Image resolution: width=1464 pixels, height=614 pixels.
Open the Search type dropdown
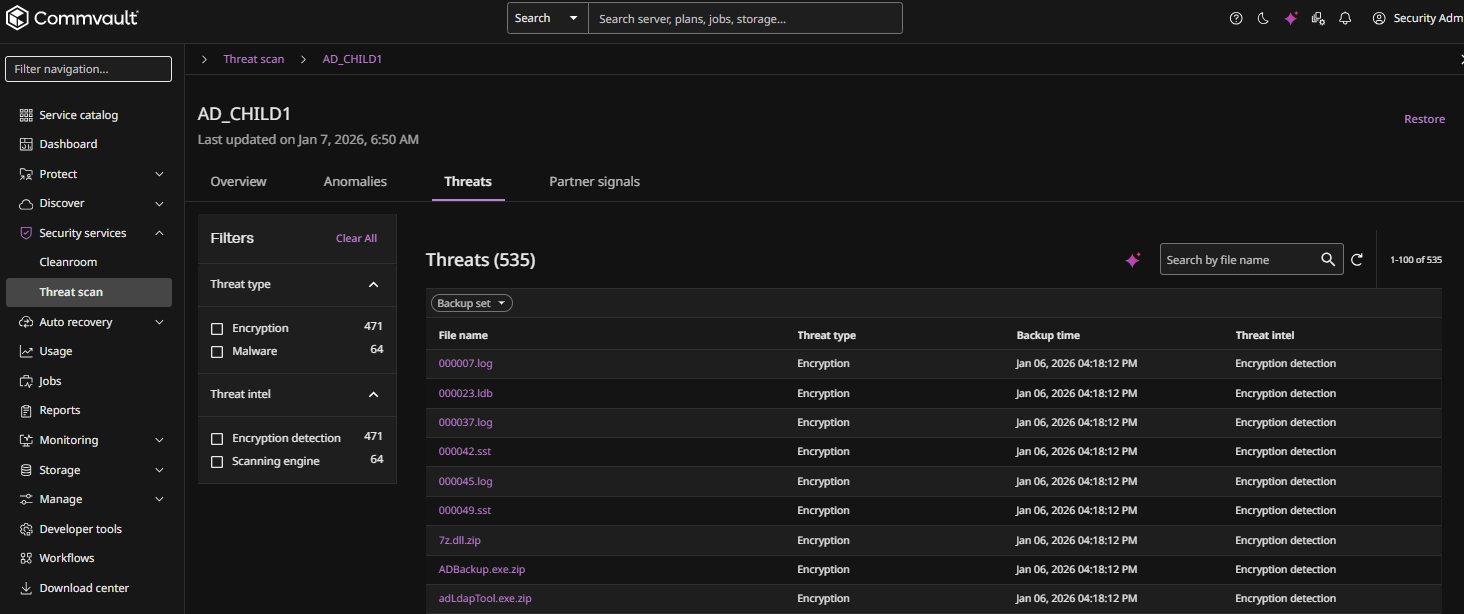pos(547,18)
